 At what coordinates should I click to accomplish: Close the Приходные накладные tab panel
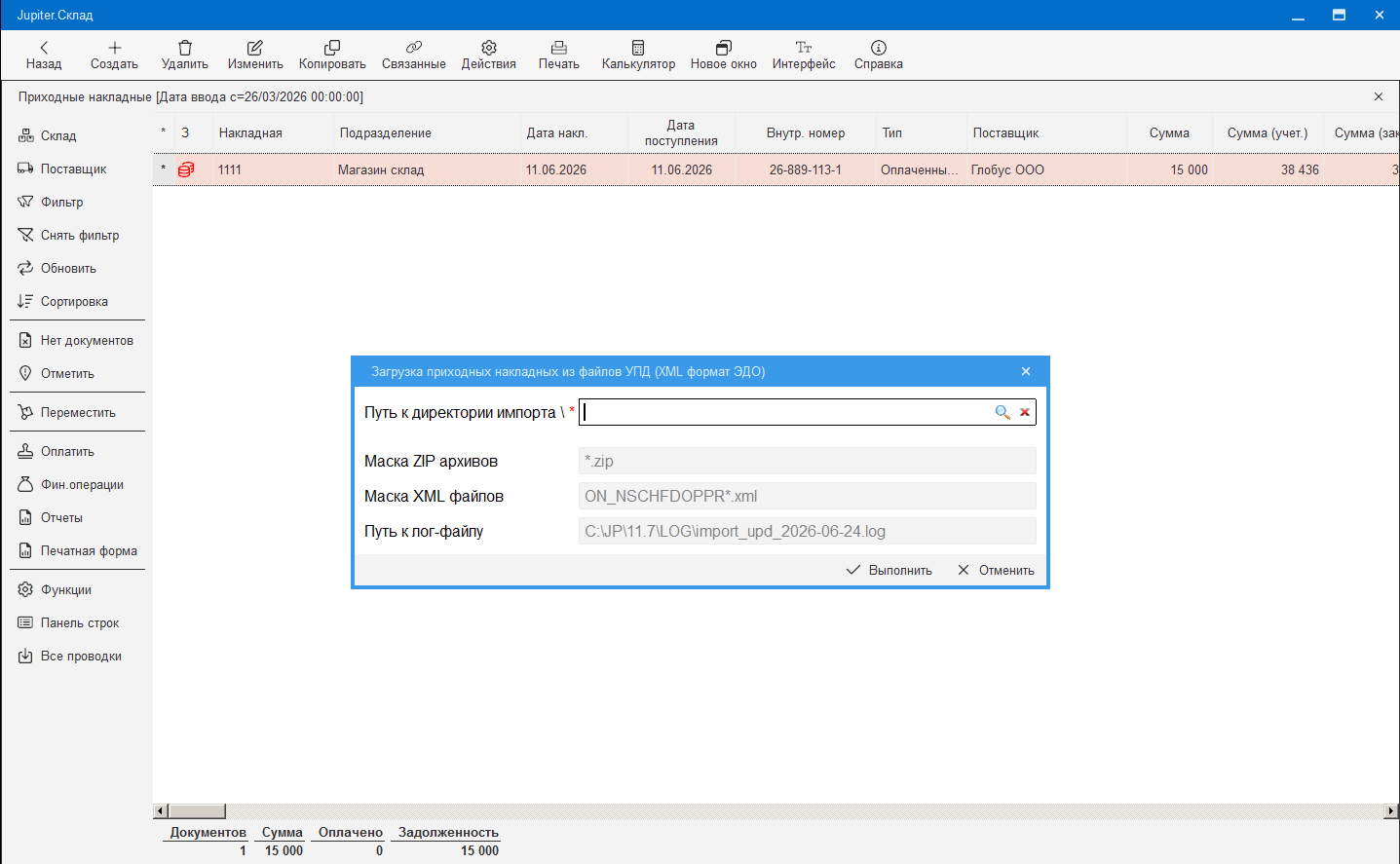[1379, 96]
